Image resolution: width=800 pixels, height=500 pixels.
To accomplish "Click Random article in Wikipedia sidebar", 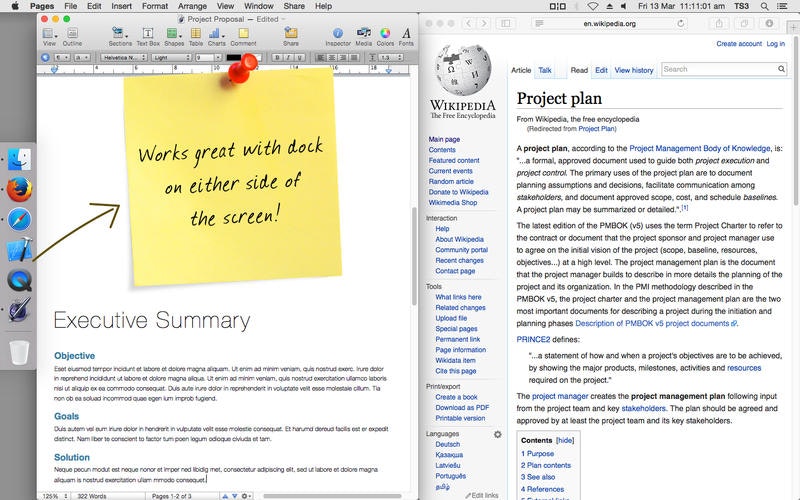I will 451,182.
